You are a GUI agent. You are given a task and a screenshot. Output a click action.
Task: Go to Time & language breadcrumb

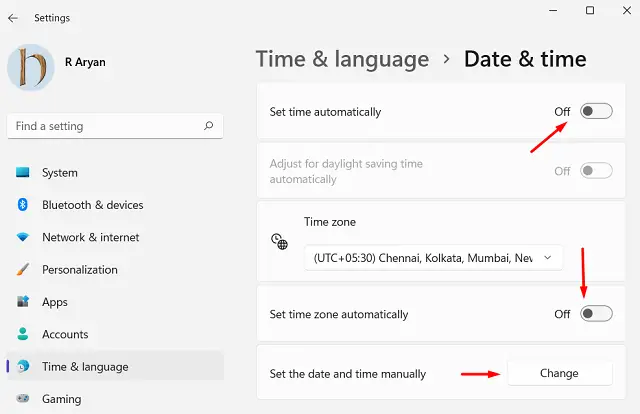click(x=342, y=59)
